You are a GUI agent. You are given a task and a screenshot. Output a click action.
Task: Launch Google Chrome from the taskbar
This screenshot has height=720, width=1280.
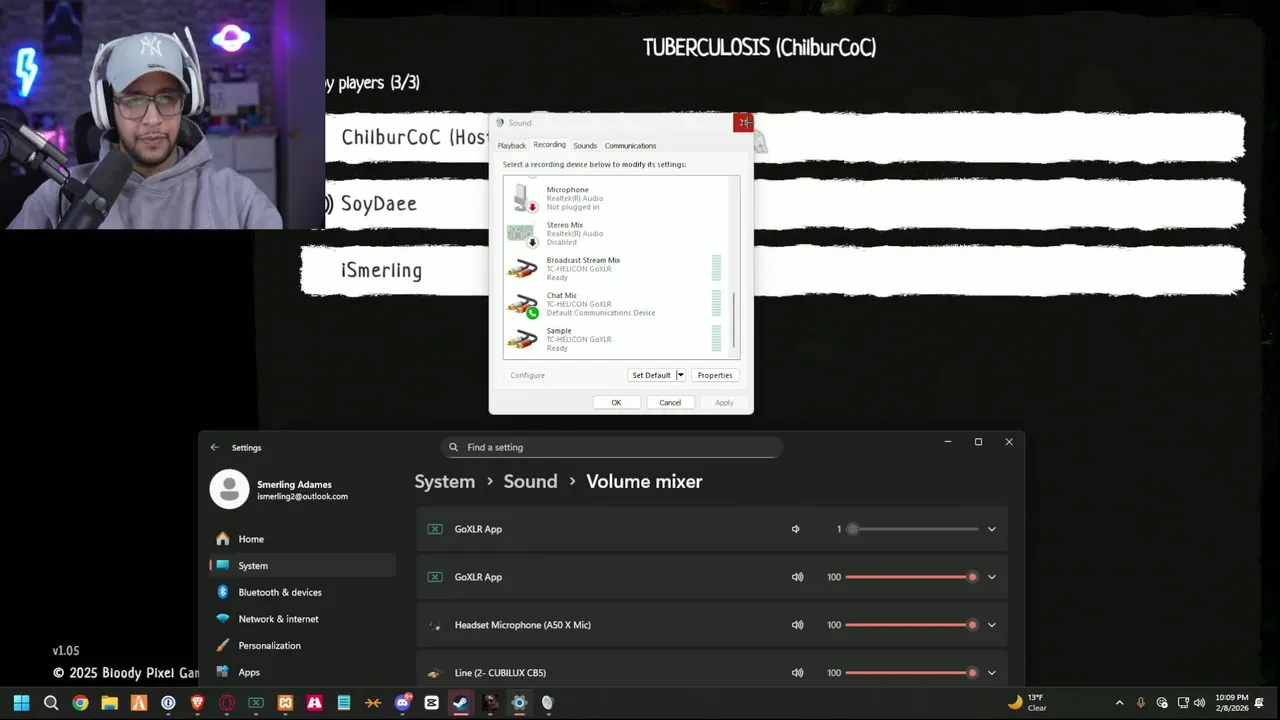point(80,703)
